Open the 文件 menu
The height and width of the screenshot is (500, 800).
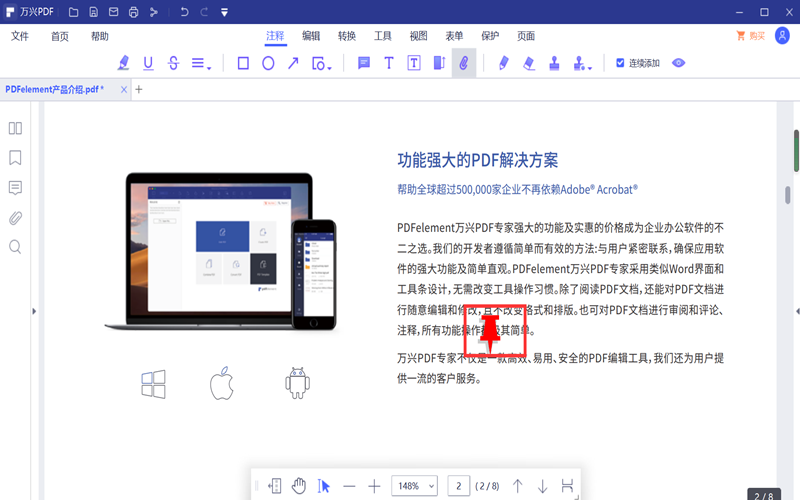point(20,36)
